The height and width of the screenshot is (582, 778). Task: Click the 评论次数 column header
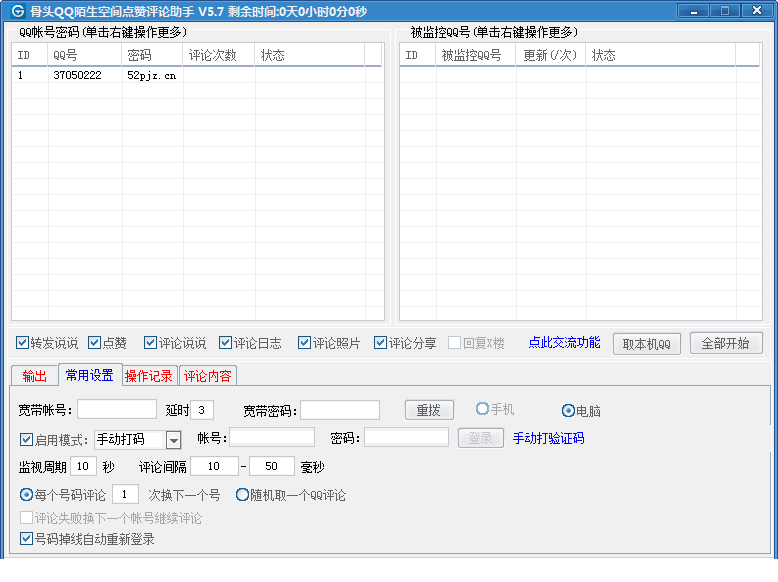(x=219, y=55)
